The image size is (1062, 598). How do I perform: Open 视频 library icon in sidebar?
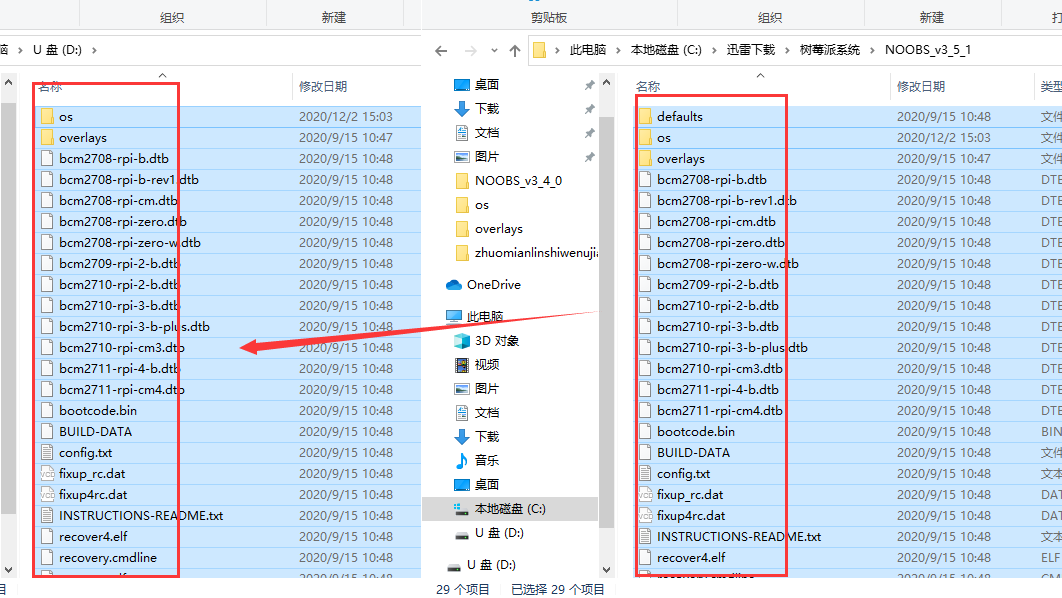(462, 364)
